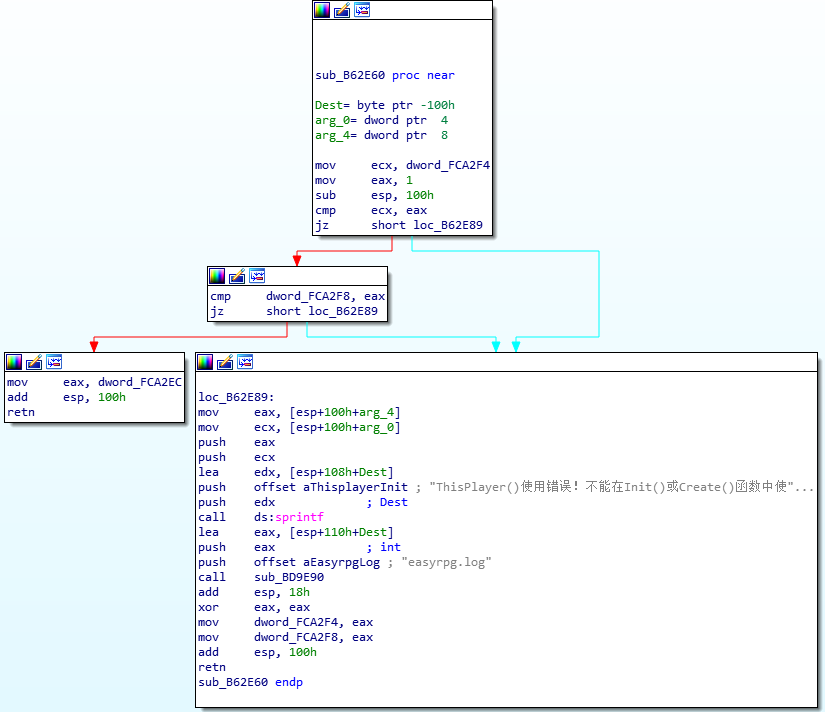
Task: Click dword_FCA2EC in the left node
Action: click(139, 382)
